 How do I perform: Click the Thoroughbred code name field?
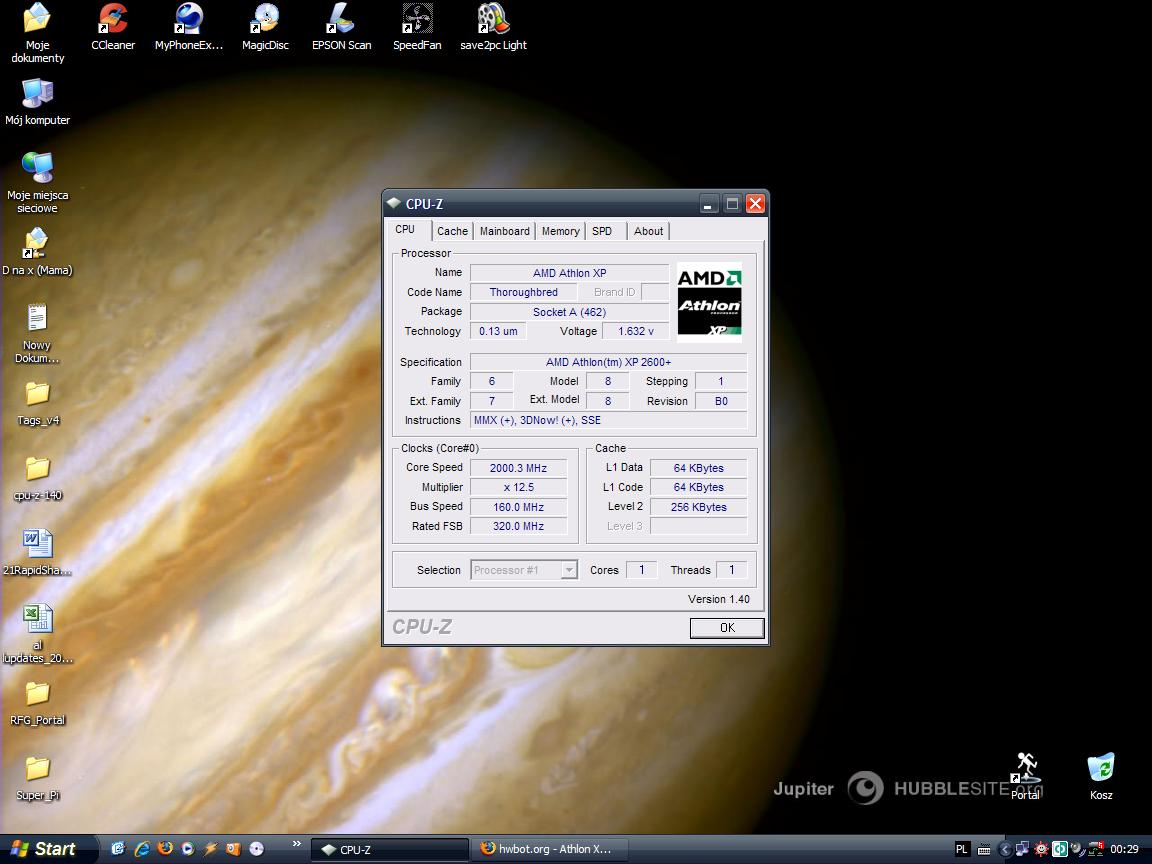coord(524,292)
